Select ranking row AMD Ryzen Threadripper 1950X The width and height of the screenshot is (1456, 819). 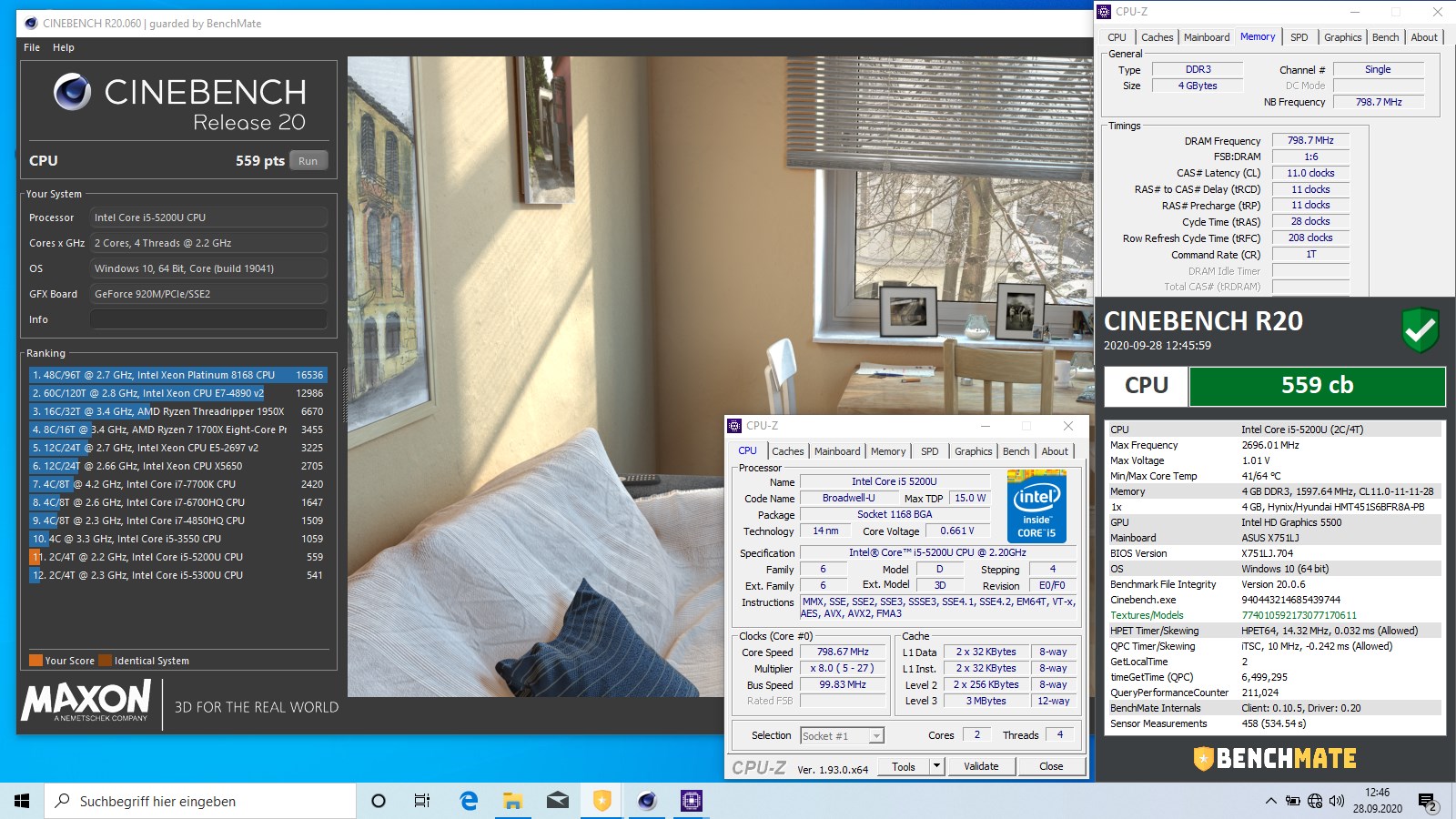(177, 411)
